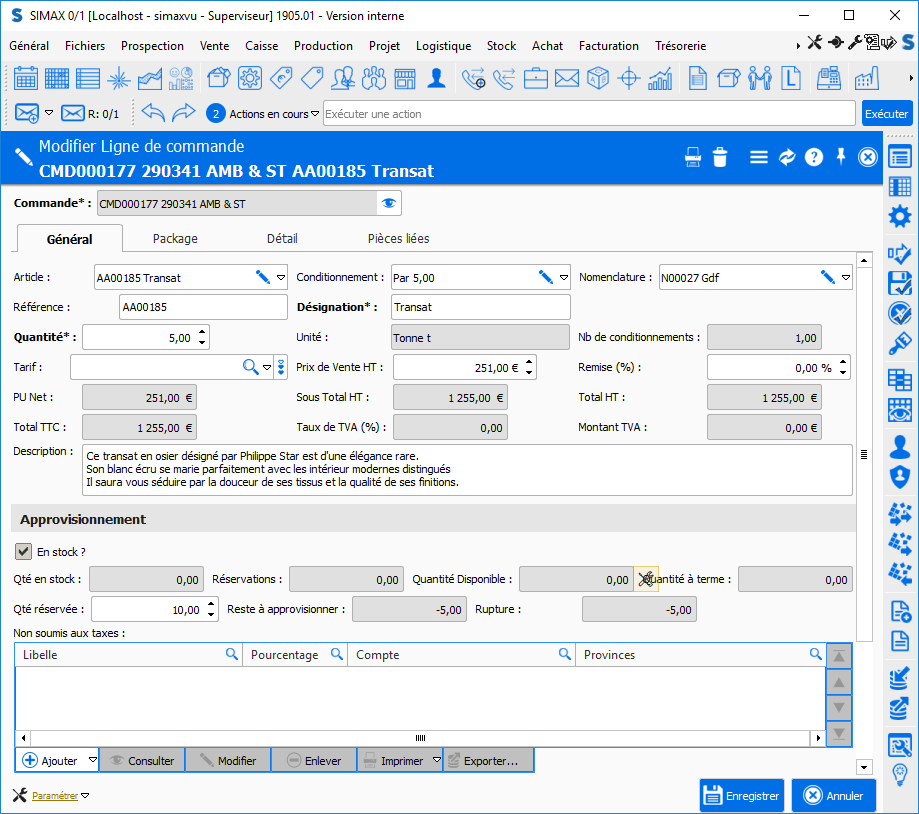Switch to the Package tab
Image resolution: width=919 pixels, height=814 pixels.
coord(175,238)
